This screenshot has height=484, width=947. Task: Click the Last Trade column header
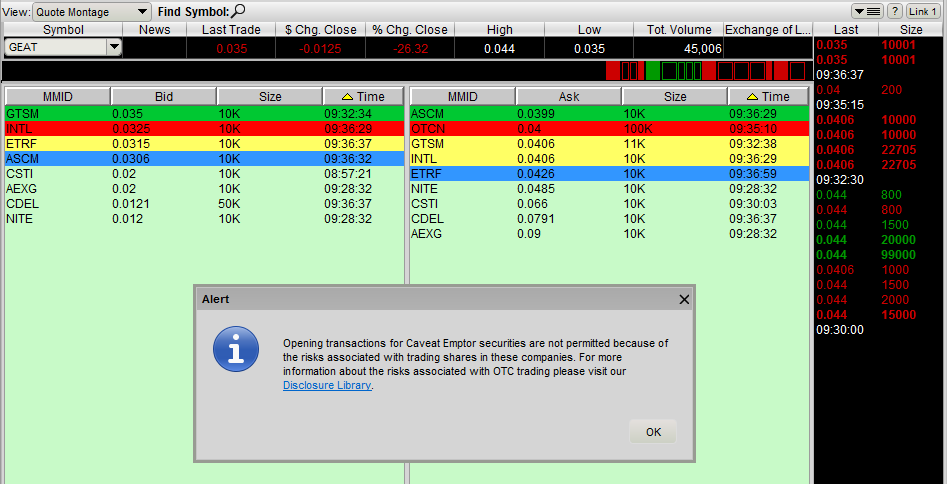click(x=231, y=30)
